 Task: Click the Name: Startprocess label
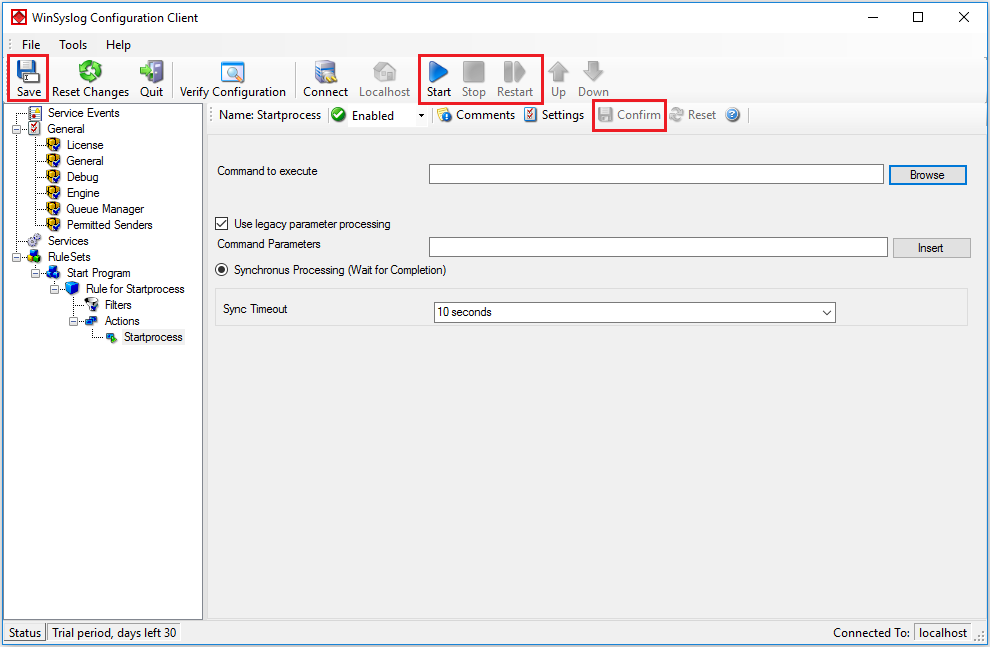click(x=270, y=115)
